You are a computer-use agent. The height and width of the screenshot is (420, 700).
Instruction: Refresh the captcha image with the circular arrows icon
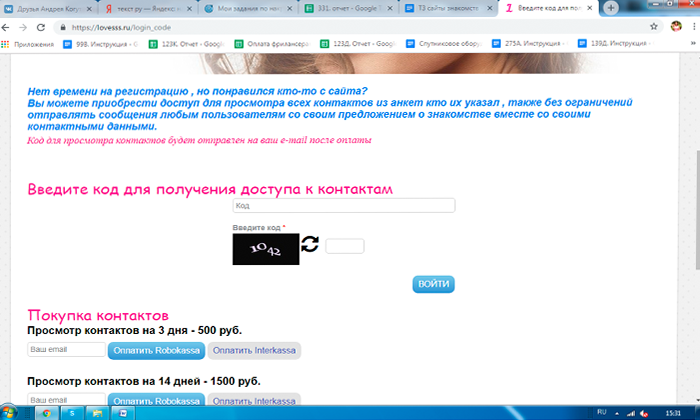pyautogui.click(x=310, y=244)
